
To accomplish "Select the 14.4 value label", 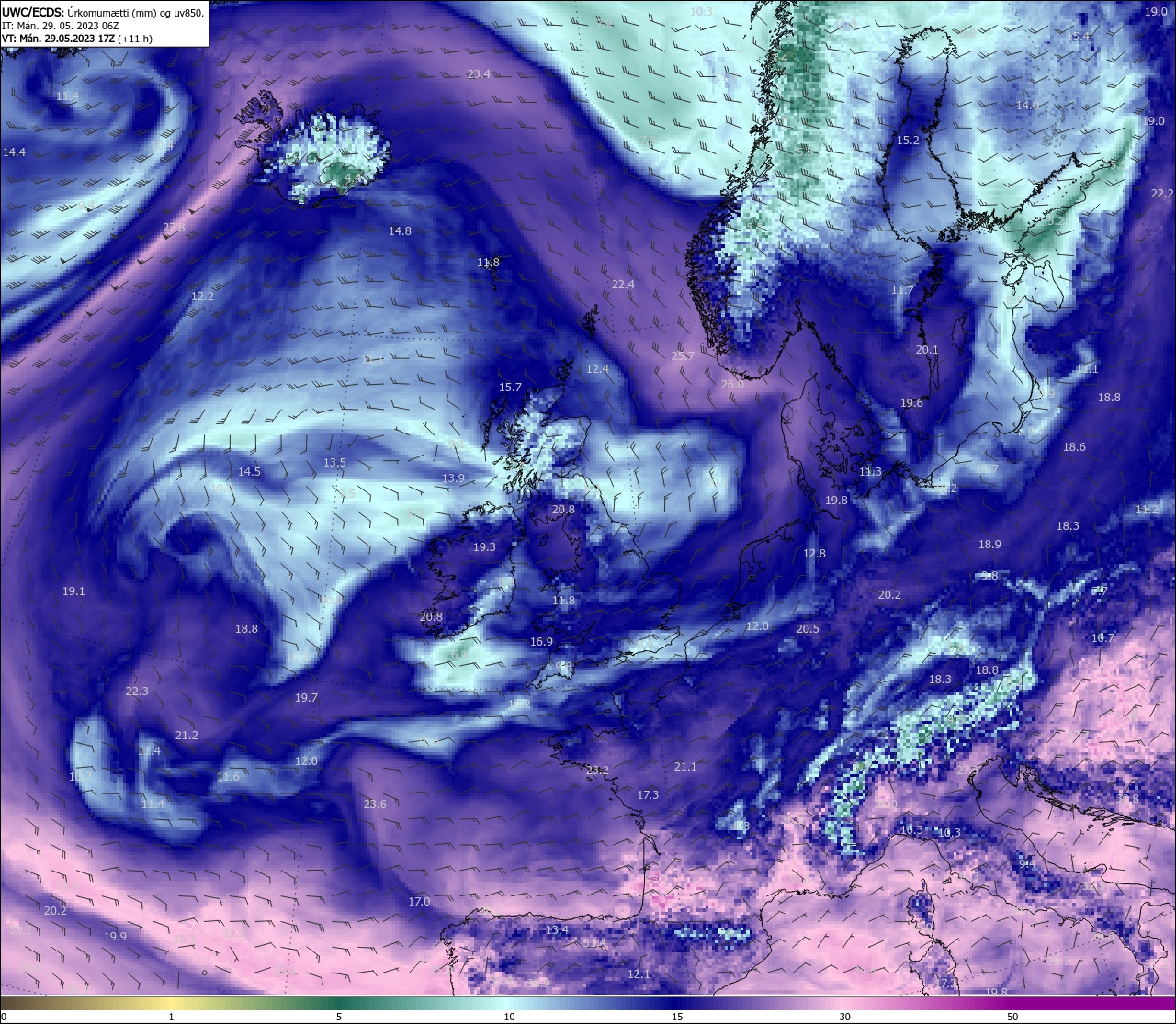I will [15, 152].
